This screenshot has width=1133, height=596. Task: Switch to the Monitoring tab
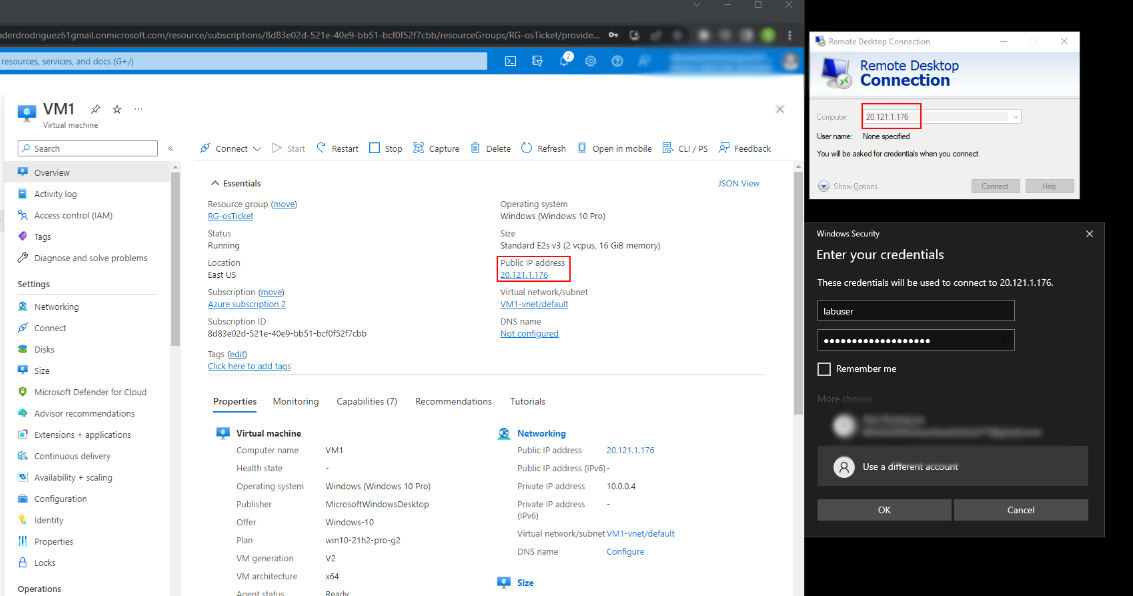(295, 401)
